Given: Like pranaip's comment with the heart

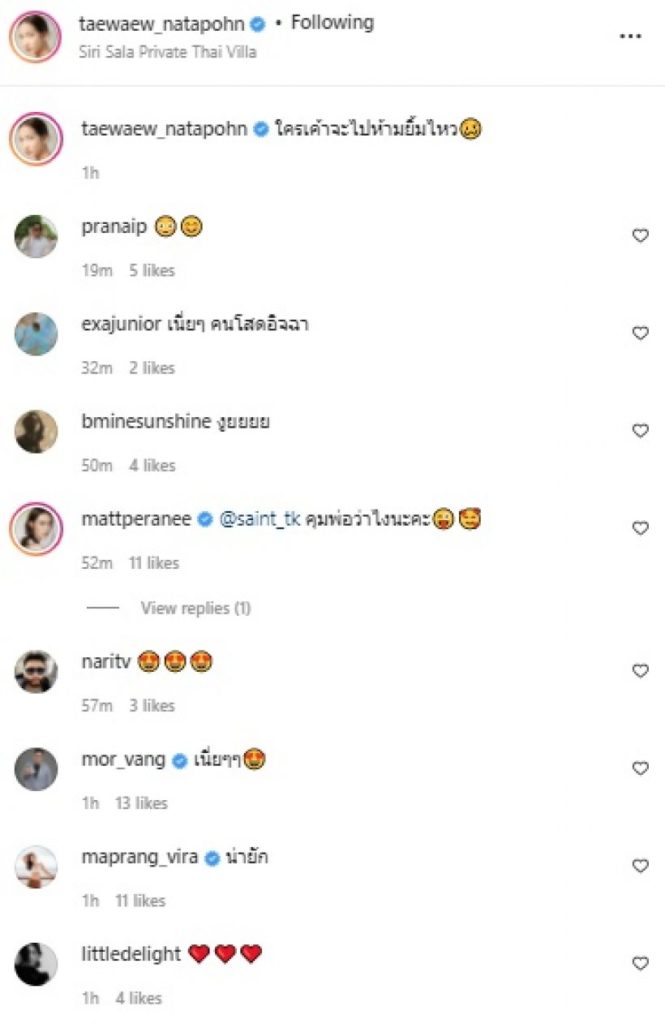Looking at the screenshot, I should coord(640,235).
